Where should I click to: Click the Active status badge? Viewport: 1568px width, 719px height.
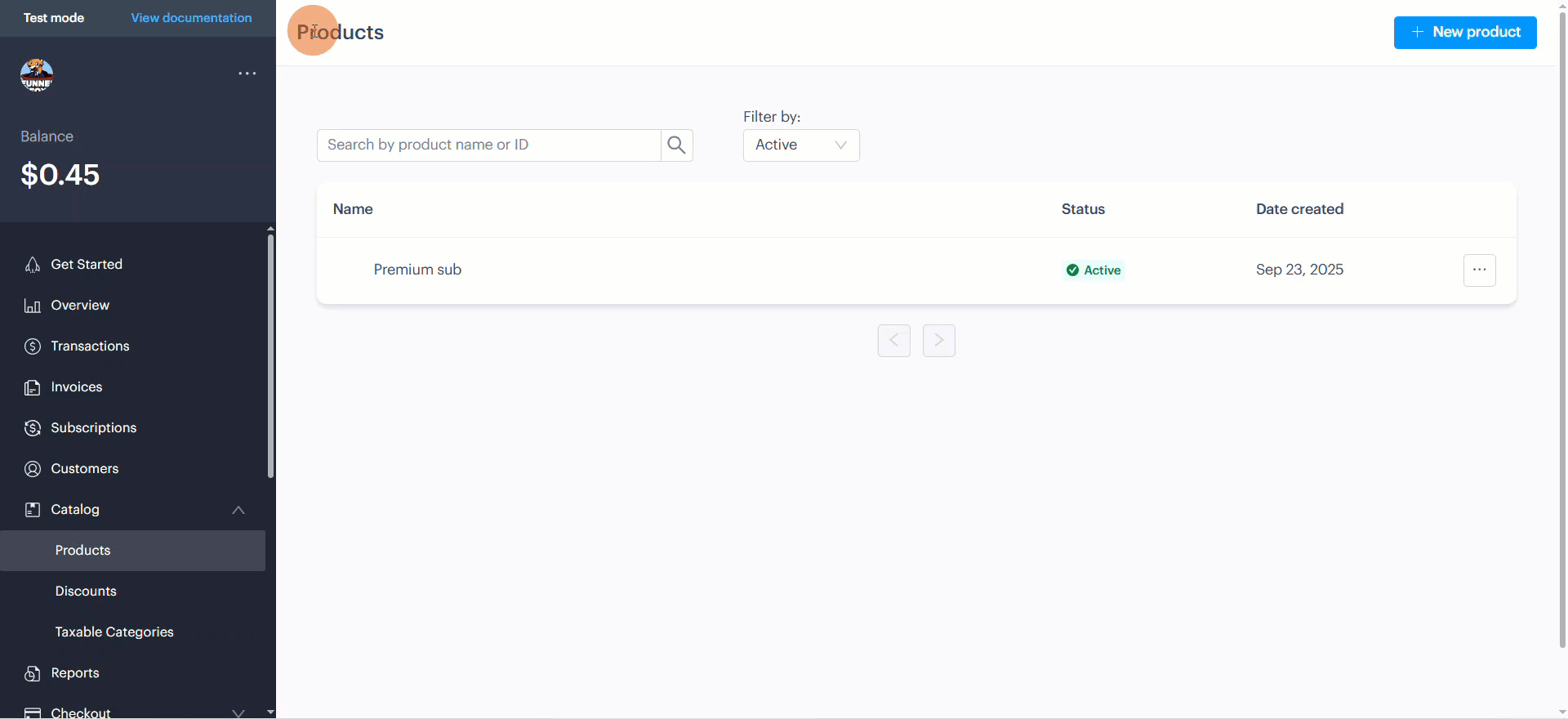pos(1094,270)
